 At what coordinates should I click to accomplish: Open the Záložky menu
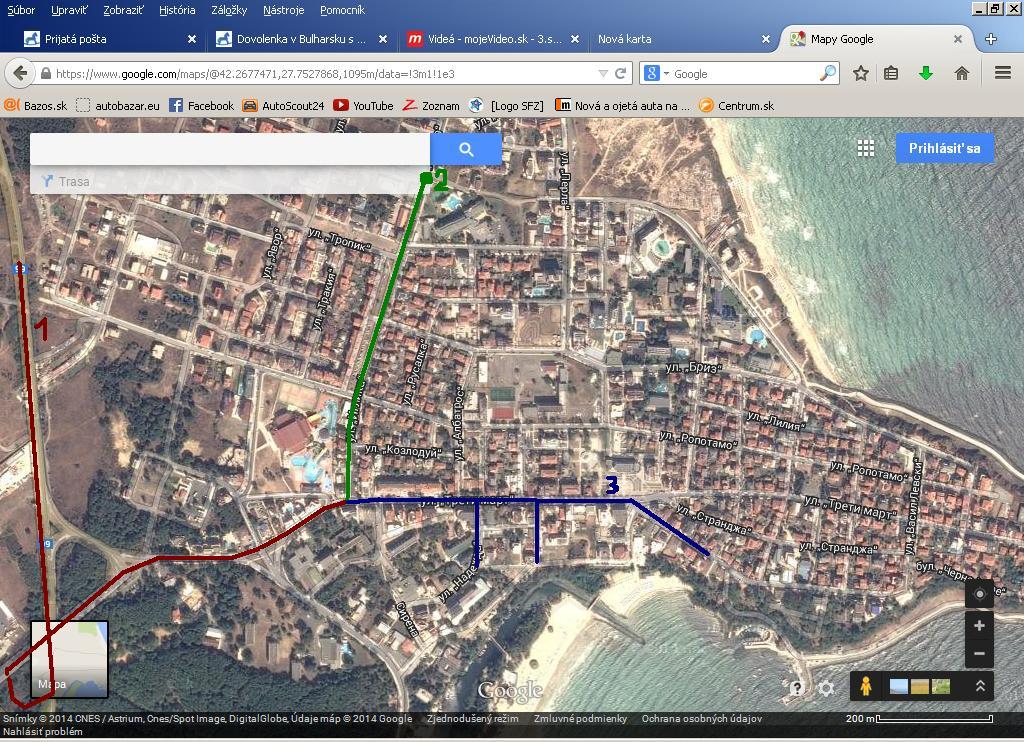point(229,10)
